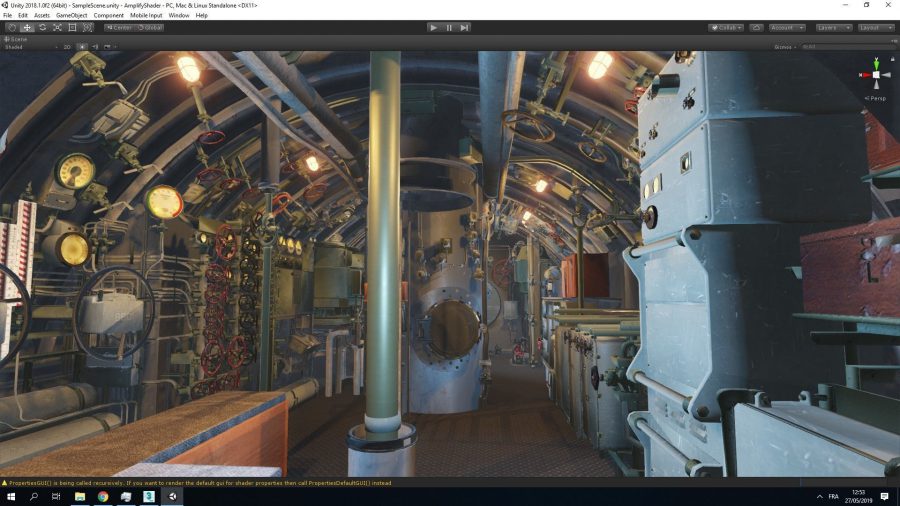Click the Collab button
Screen dimensions: 900x506
pos(726,27)
